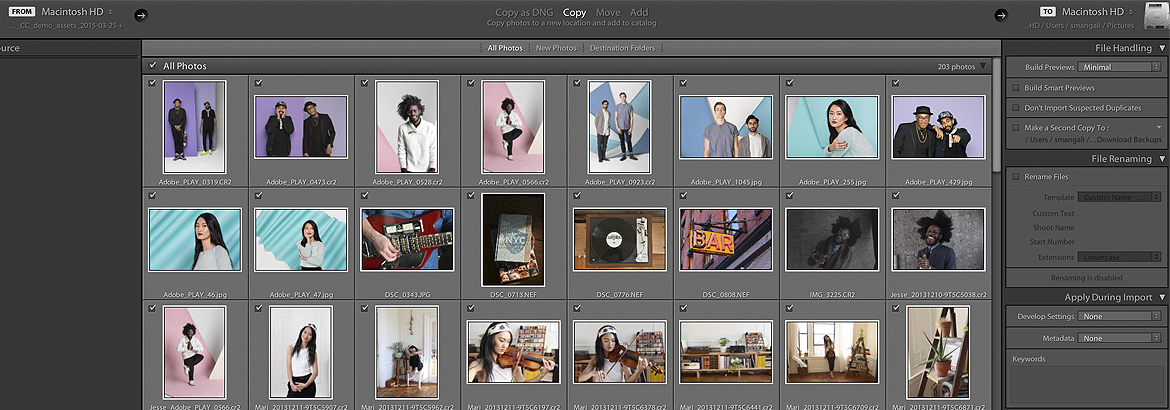Enable Don't Import Suspected Duplicates

coord(1016,108)
